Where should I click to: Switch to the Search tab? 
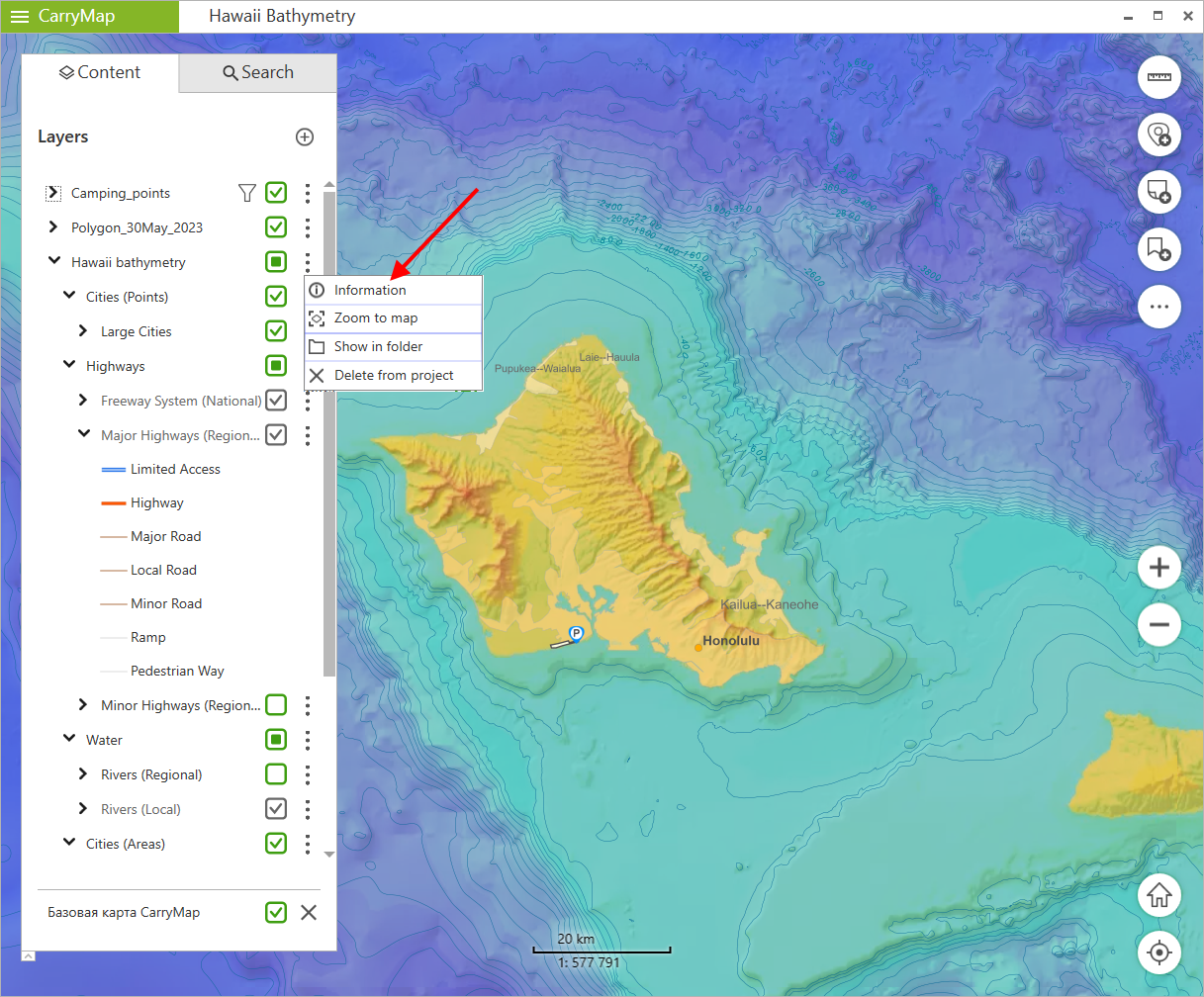click(258, 73)
